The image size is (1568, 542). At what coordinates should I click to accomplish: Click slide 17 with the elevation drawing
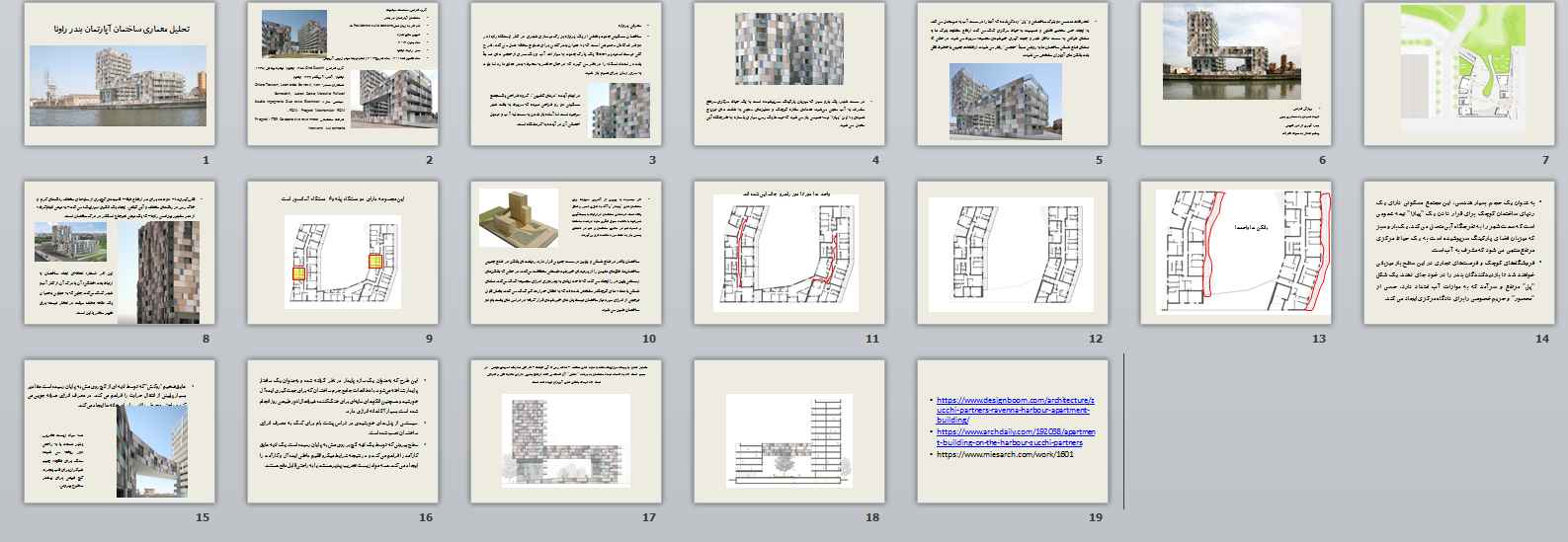click(x=565, y=432)
